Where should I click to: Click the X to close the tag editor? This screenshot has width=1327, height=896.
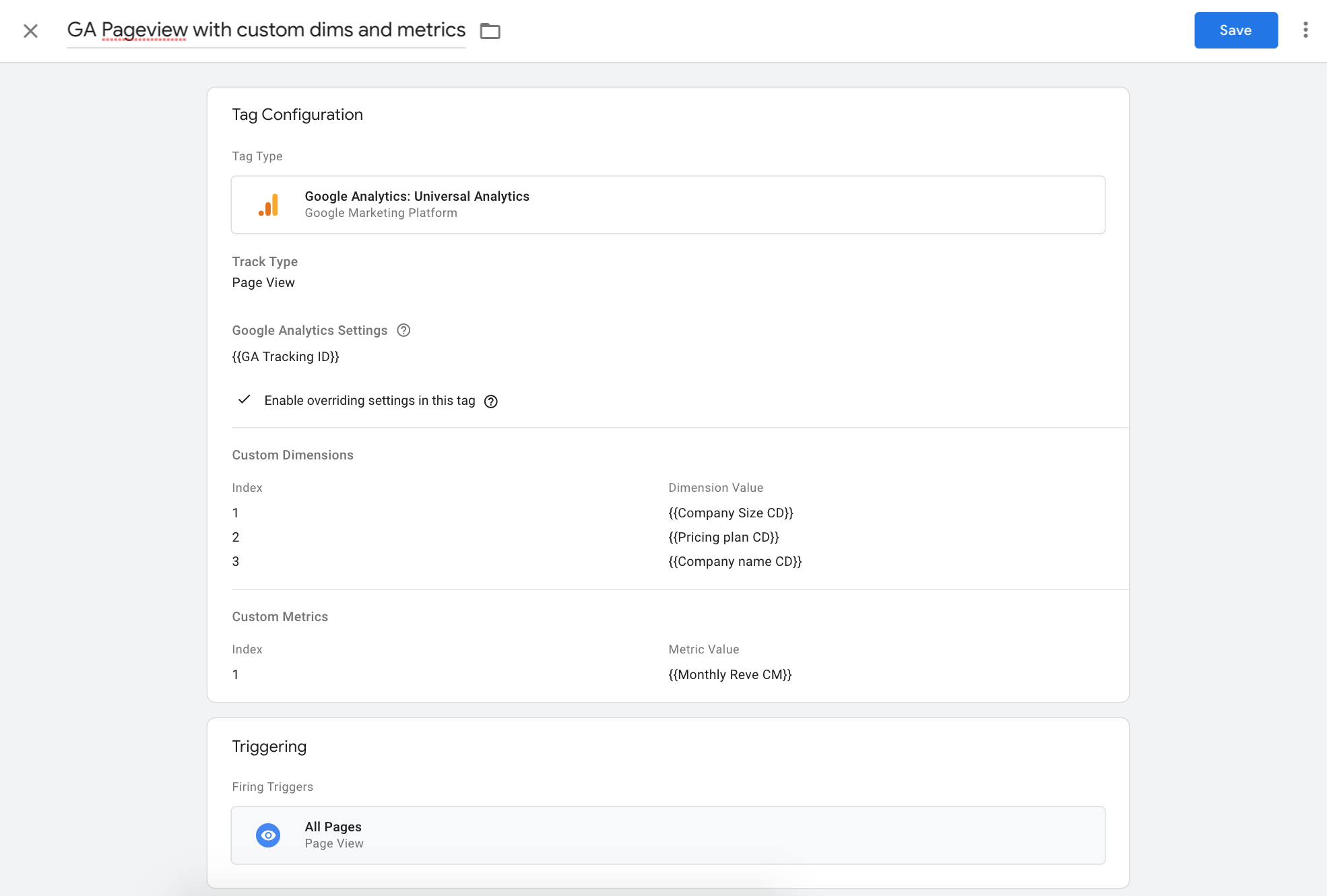[30, 30]
